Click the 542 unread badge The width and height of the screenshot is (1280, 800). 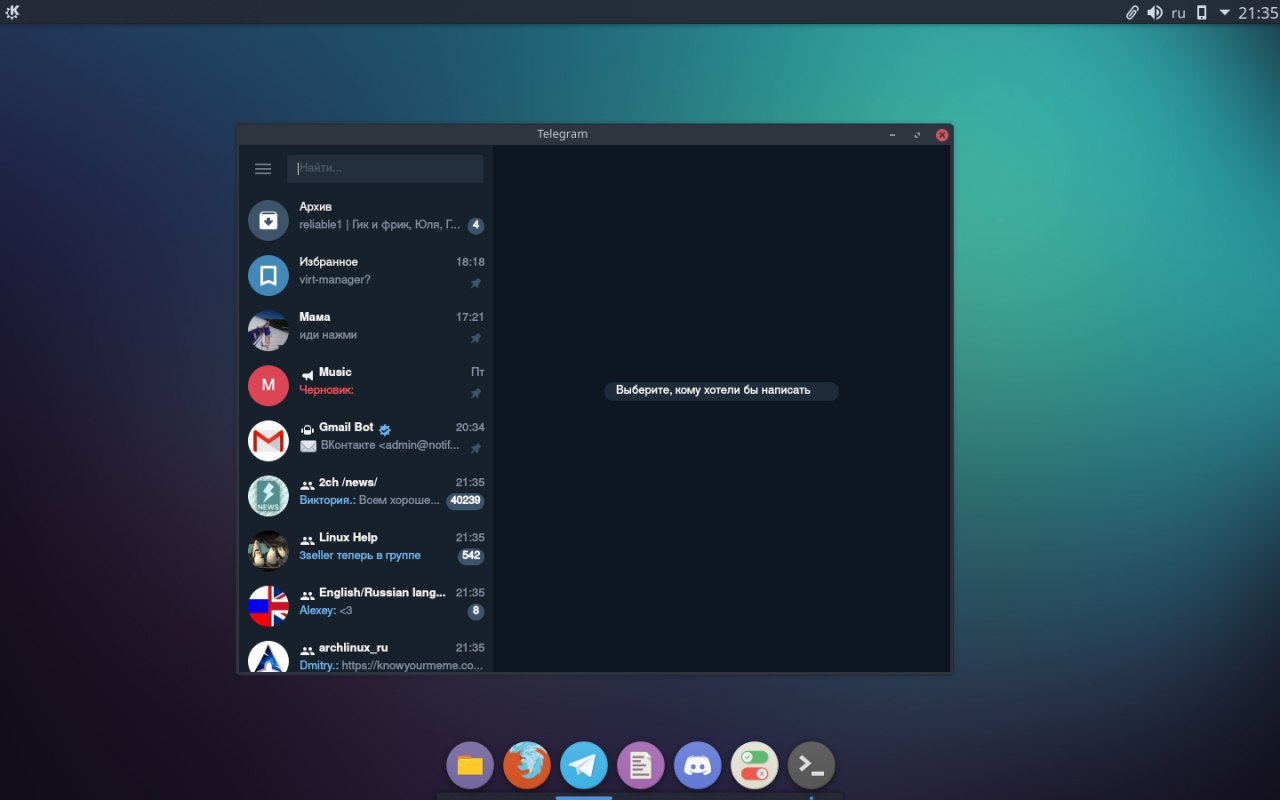point(471,556)
